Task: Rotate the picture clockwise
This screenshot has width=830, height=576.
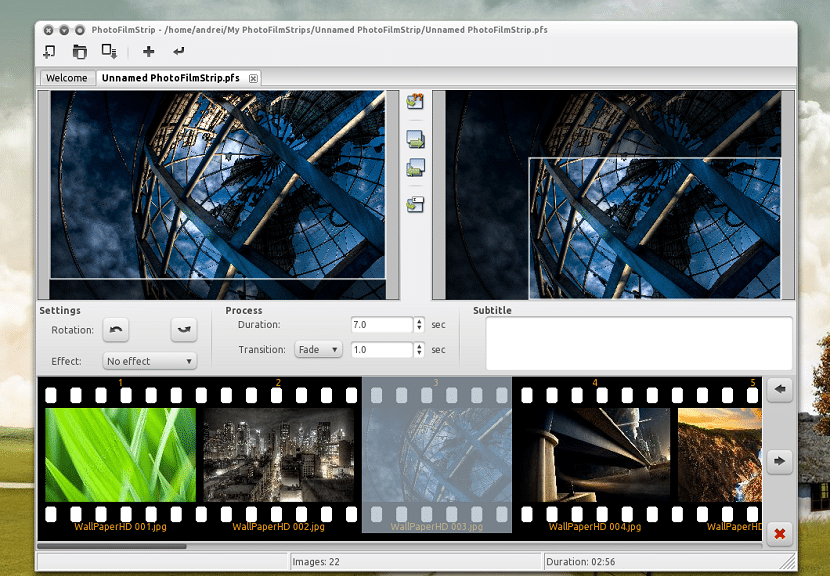Action: pos(183,329)
